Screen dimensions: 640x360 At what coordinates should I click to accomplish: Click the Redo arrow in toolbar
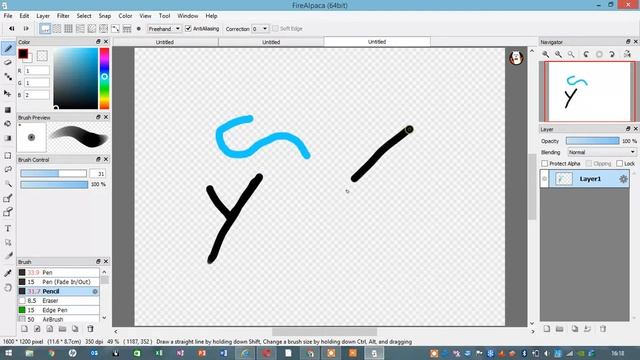26,29
